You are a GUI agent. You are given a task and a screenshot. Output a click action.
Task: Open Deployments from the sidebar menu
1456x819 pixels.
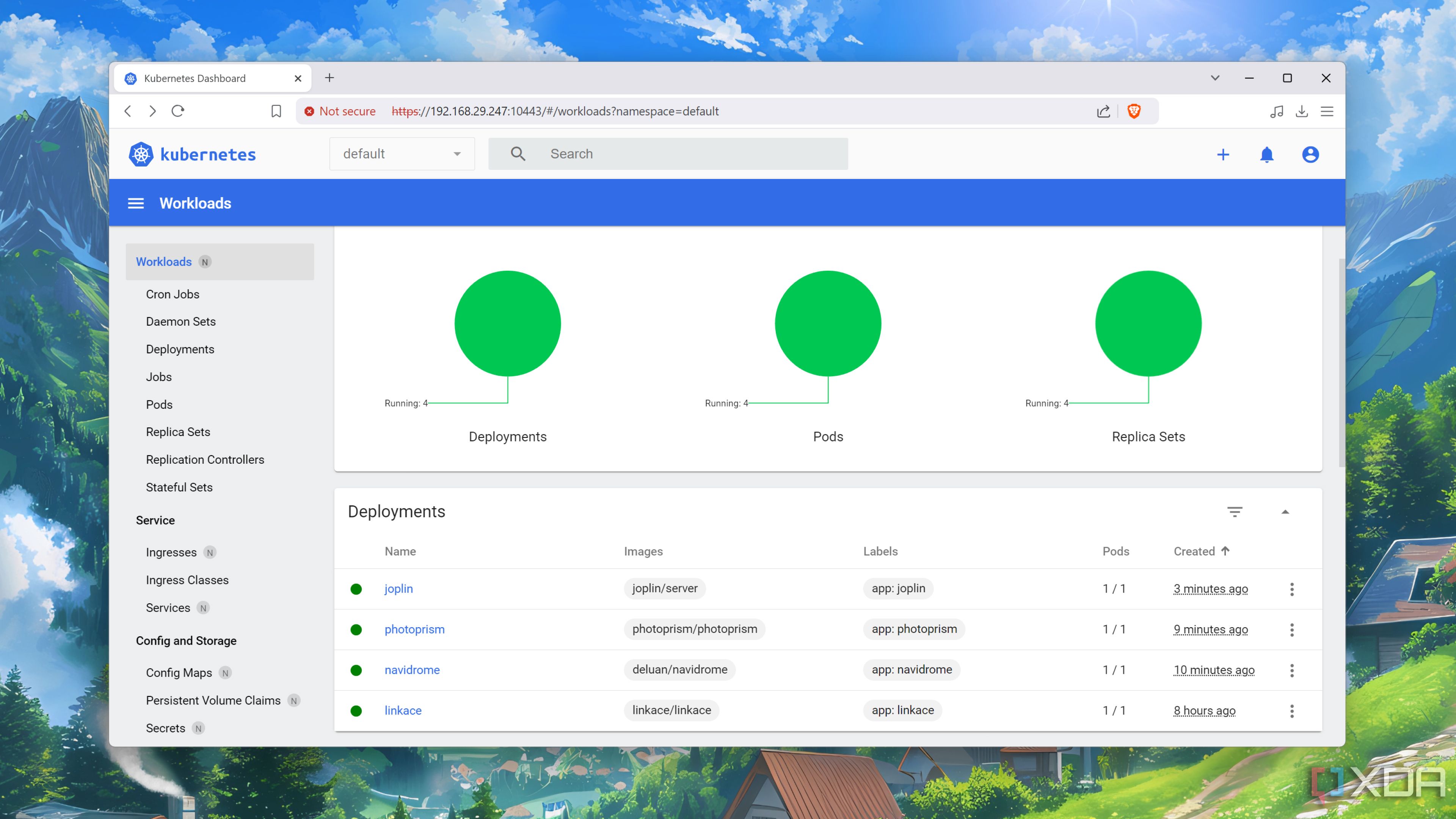click(181, 348)
